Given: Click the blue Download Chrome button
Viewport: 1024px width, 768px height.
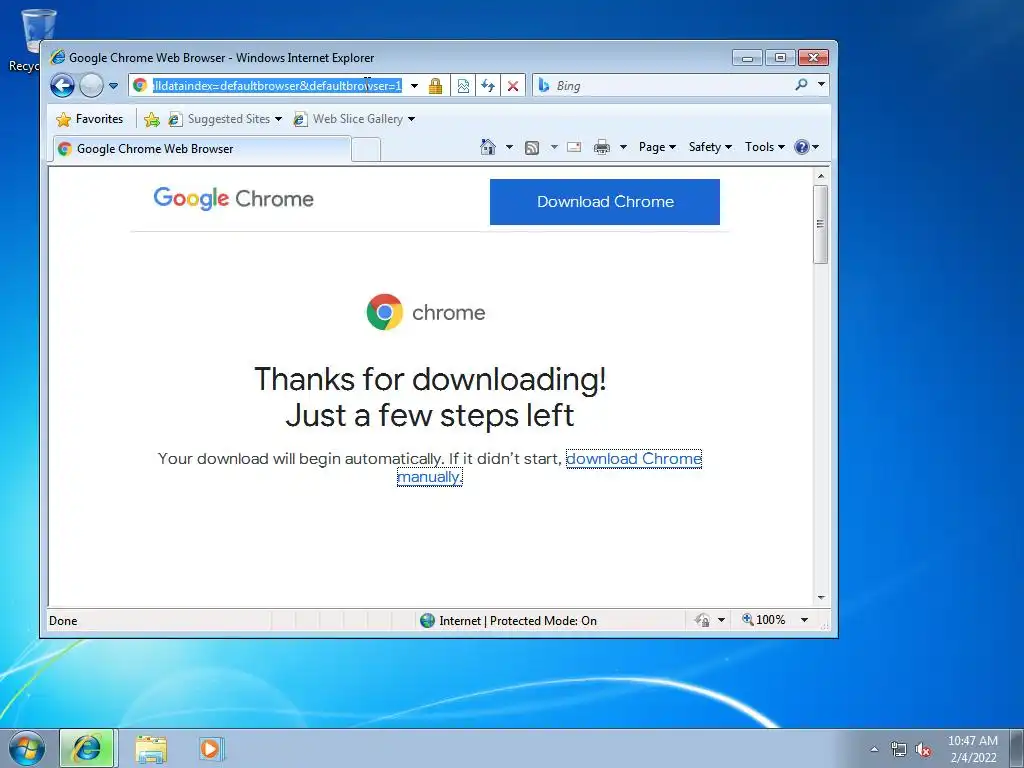Looking at the screenshot, I should (x=605, y=202).
